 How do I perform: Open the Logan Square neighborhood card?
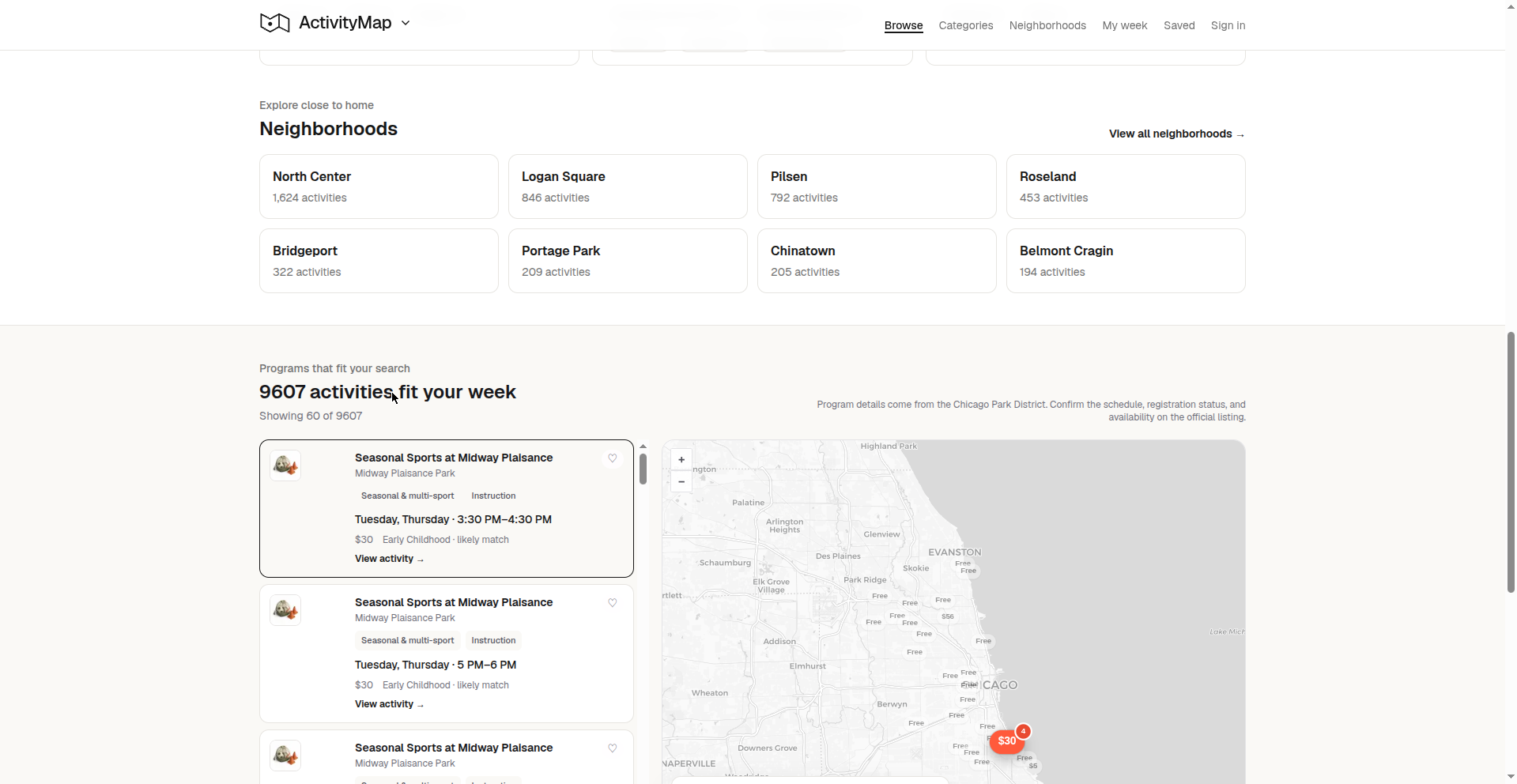click(628, 187)
